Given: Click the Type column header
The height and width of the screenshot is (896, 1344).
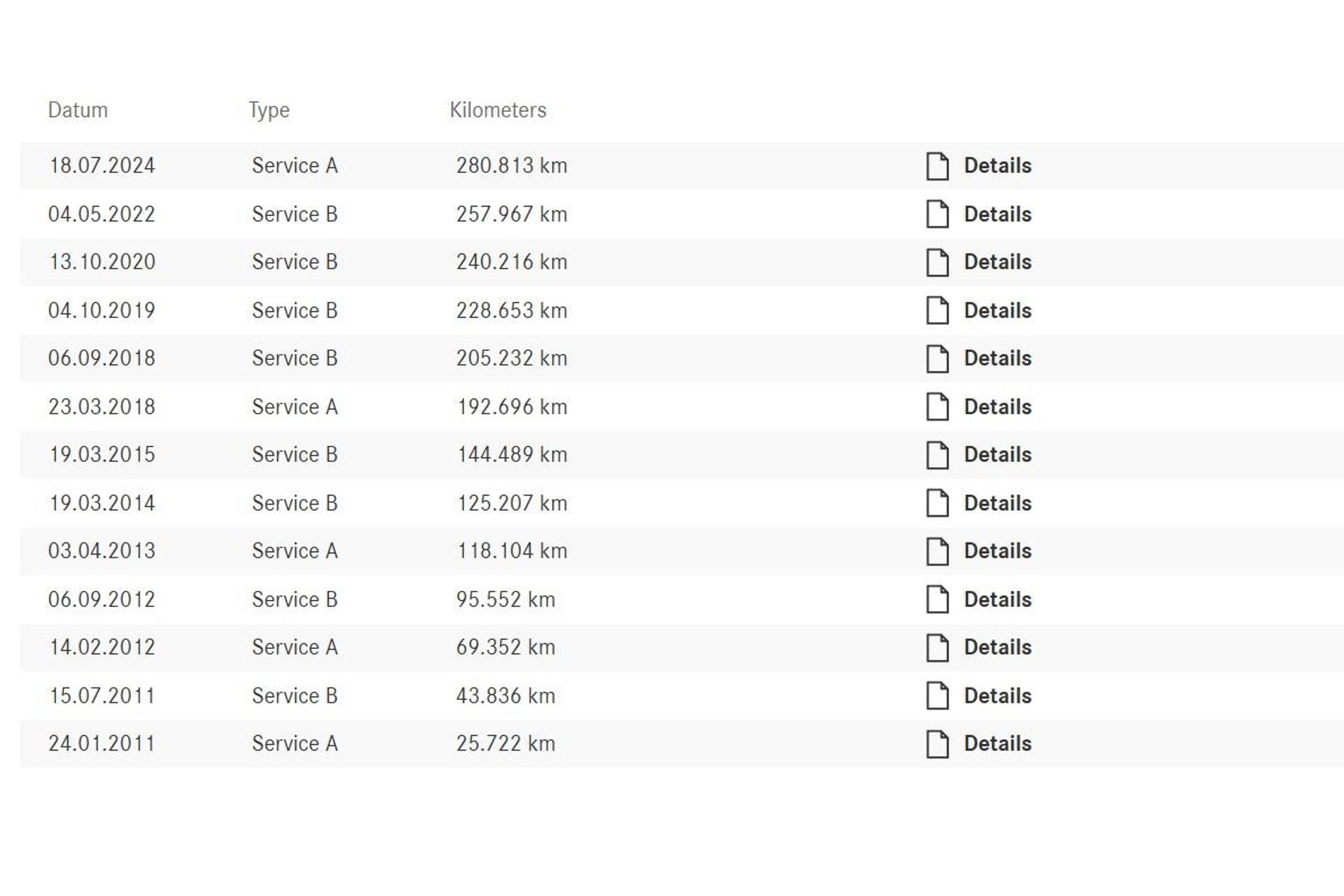Looking at the screenshot, I should click(x=269, y=110).
